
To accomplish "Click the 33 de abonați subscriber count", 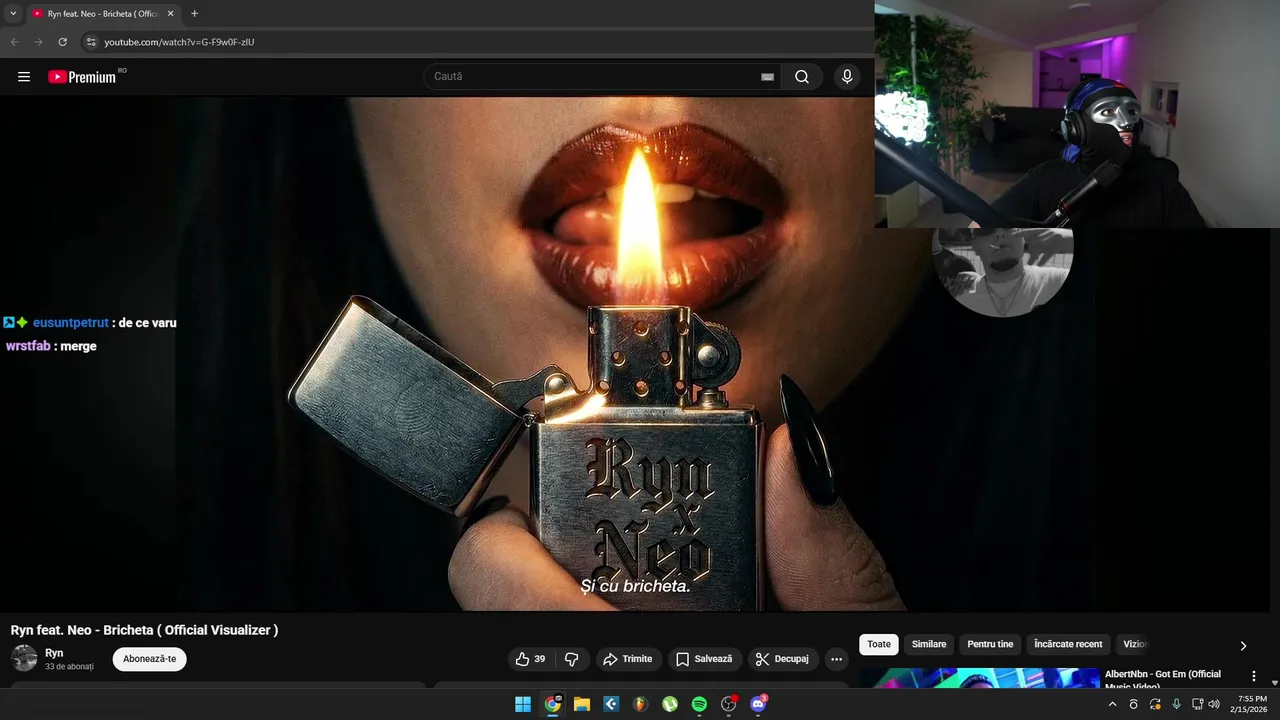I will coord(69,666).
